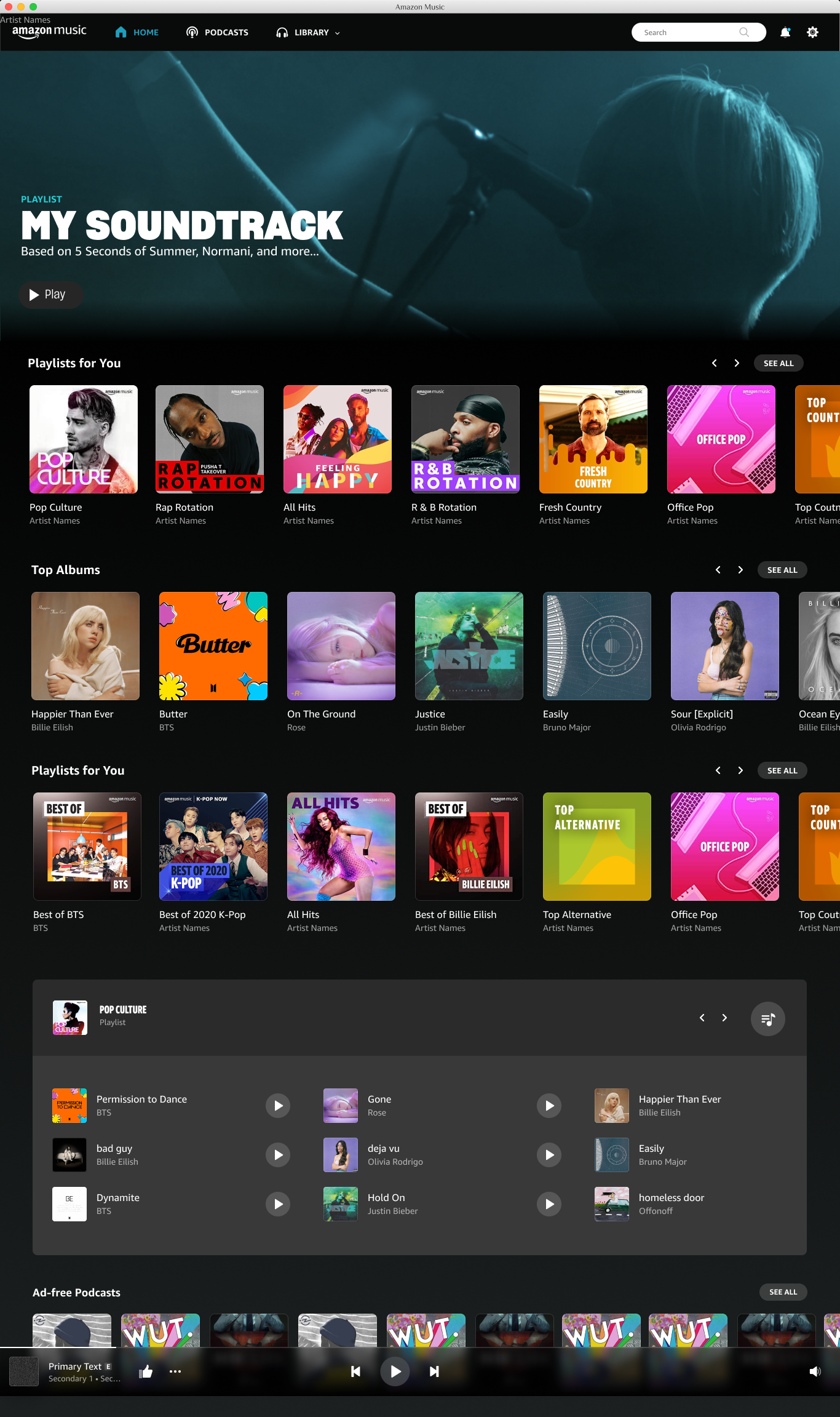This screenshot has width=840, height=1417.
Task: Open the Best of Billie Eilish cover
Action: coord(469,847)
